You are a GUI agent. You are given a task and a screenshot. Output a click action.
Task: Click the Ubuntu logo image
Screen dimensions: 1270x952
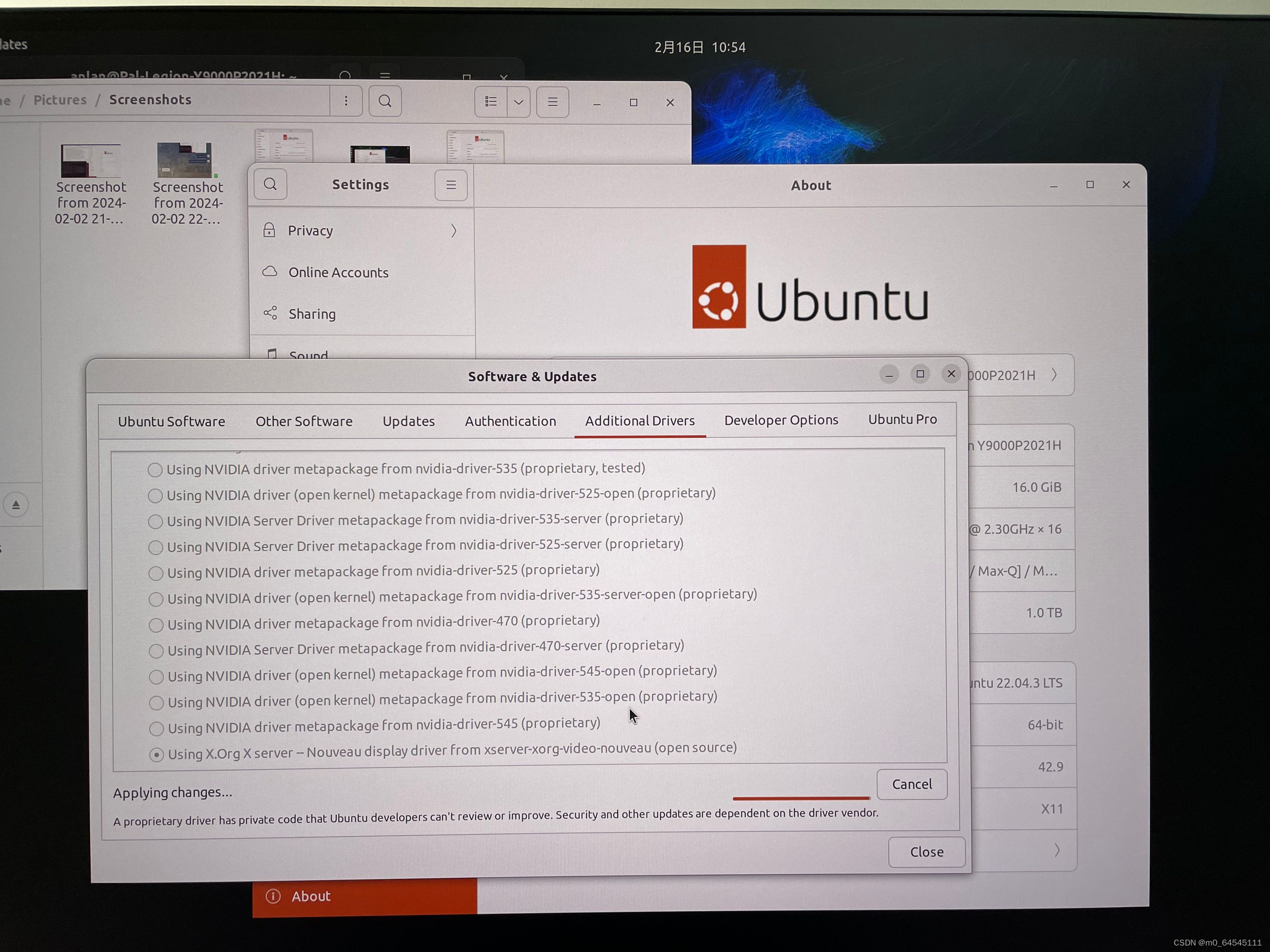point(810,287)
